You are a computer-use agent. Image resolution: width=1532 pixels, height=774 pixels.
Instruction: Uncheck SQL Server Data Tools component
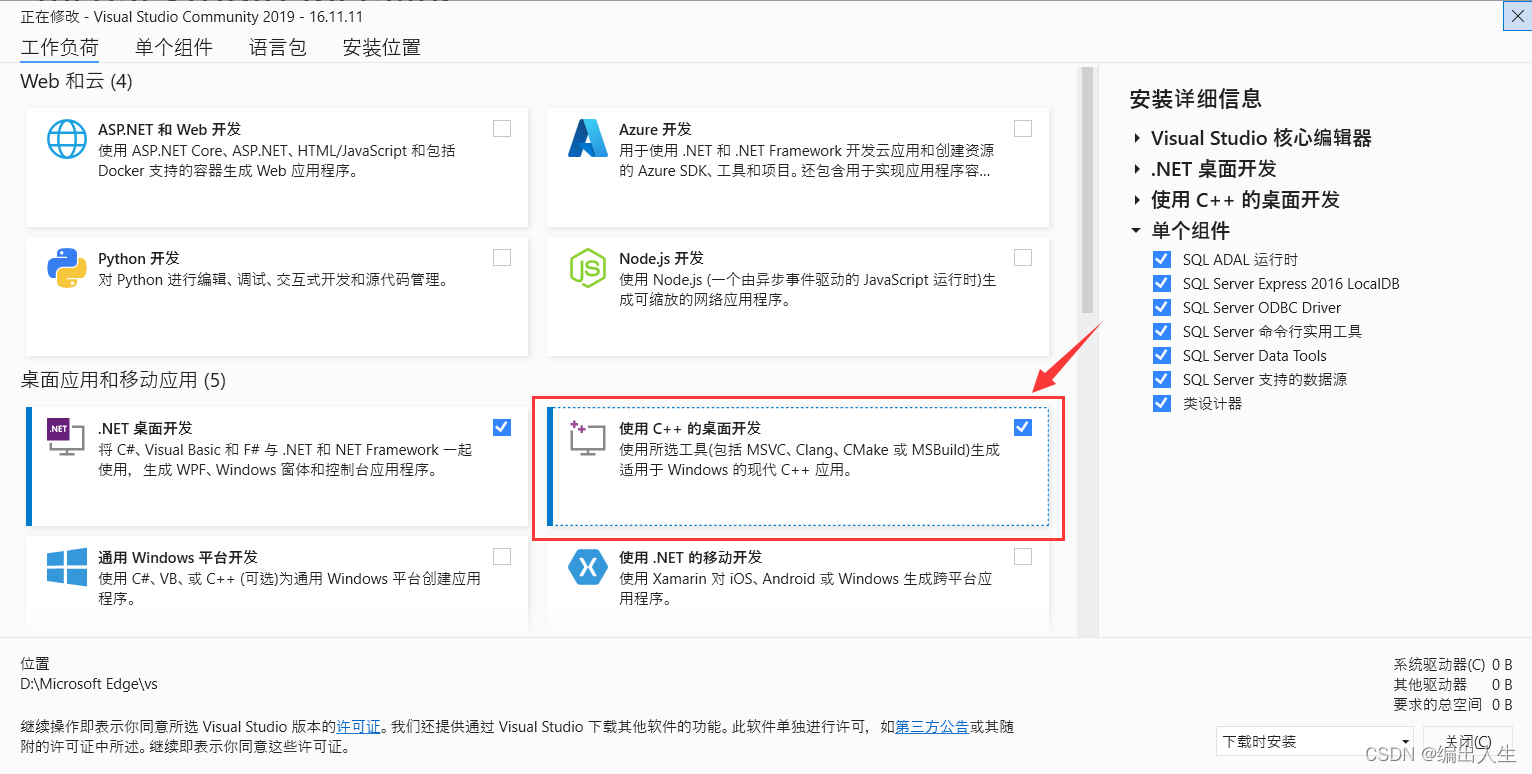(1162, 355)
